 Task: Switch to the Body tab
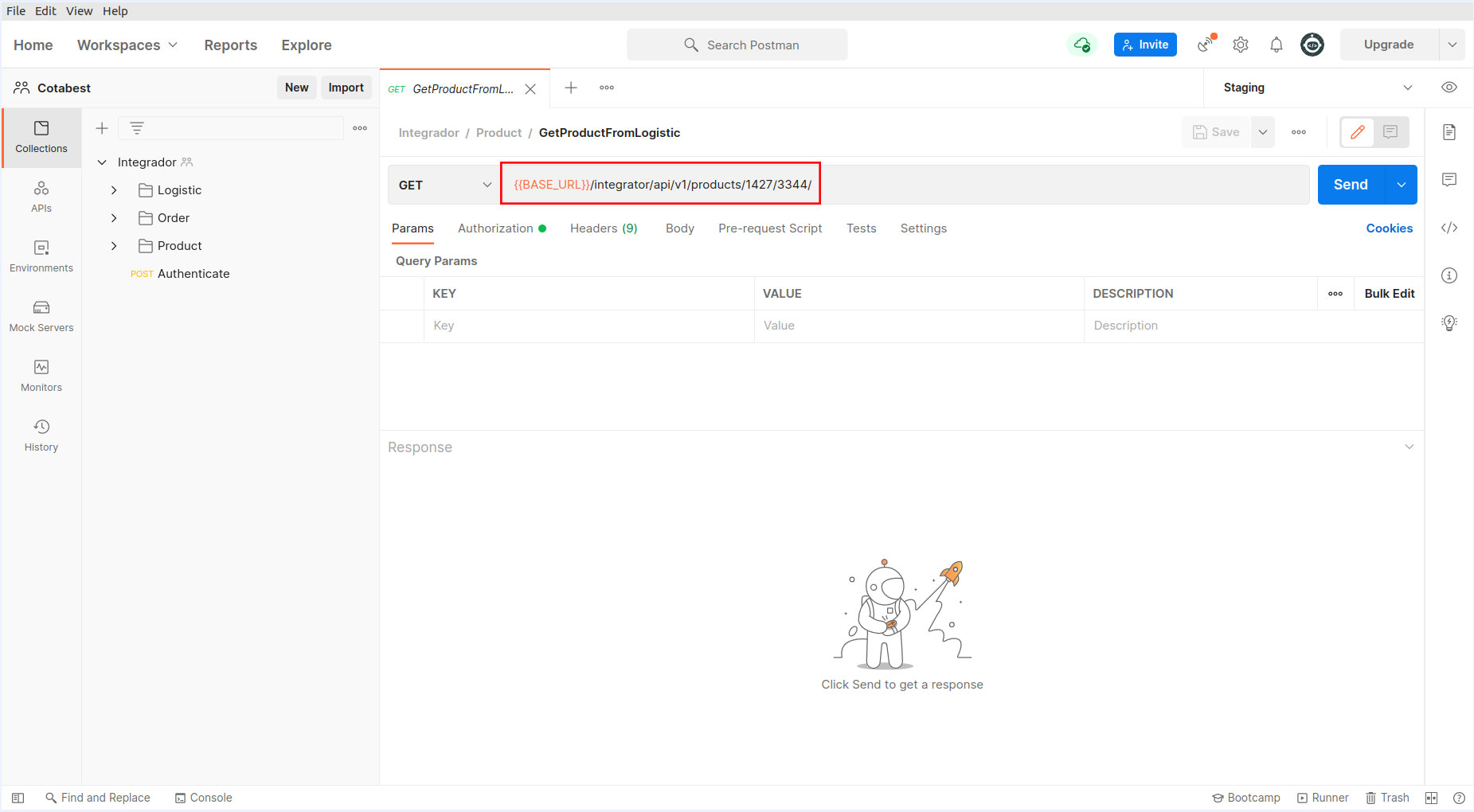point(680,228)
